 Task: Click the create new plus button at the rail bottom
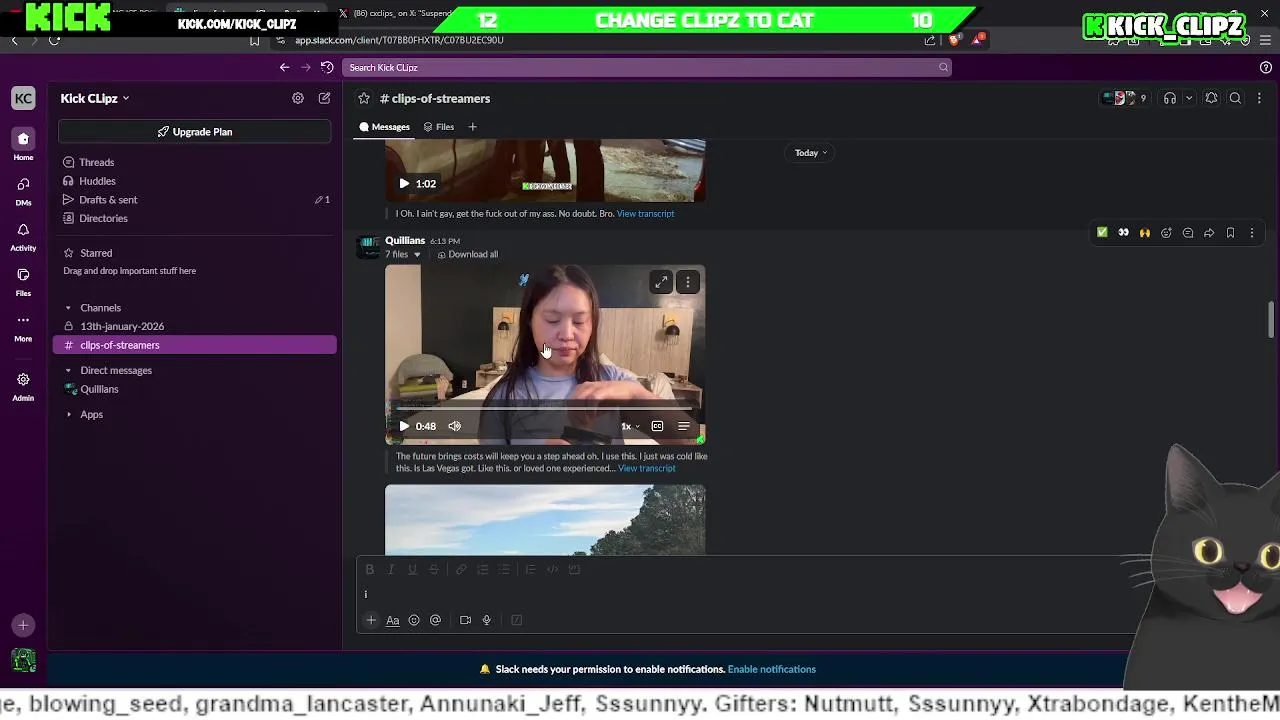click(23, 625)
